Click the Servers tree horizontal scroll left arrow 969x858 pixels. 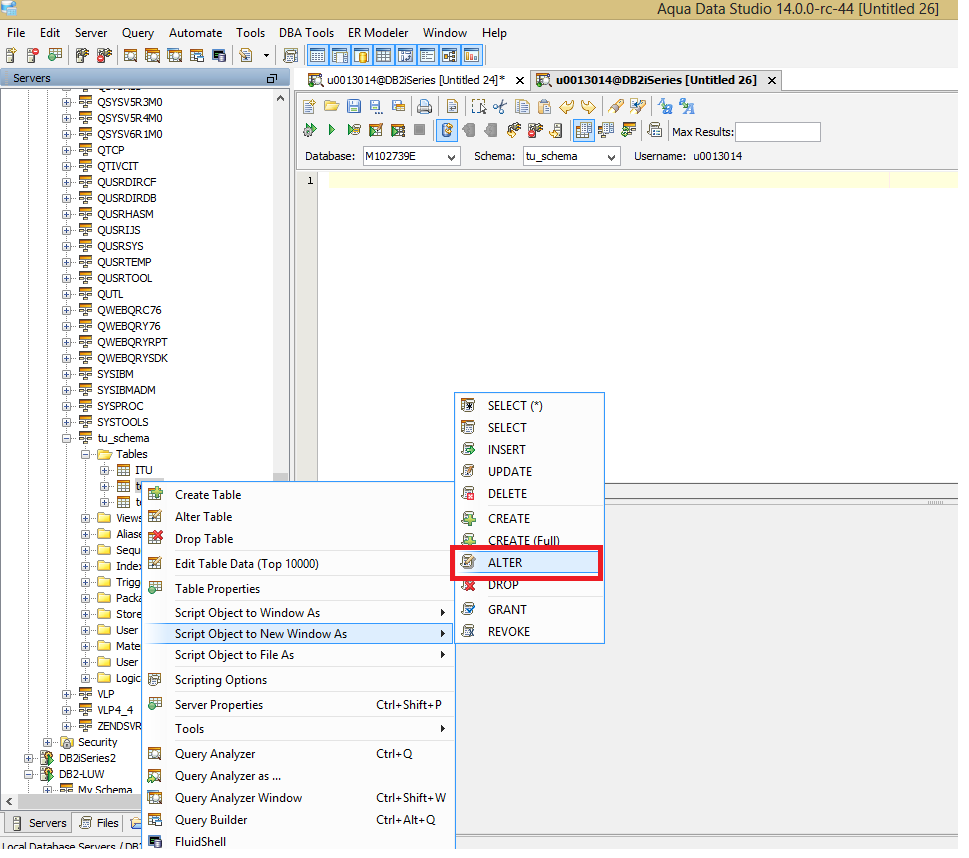9,801
